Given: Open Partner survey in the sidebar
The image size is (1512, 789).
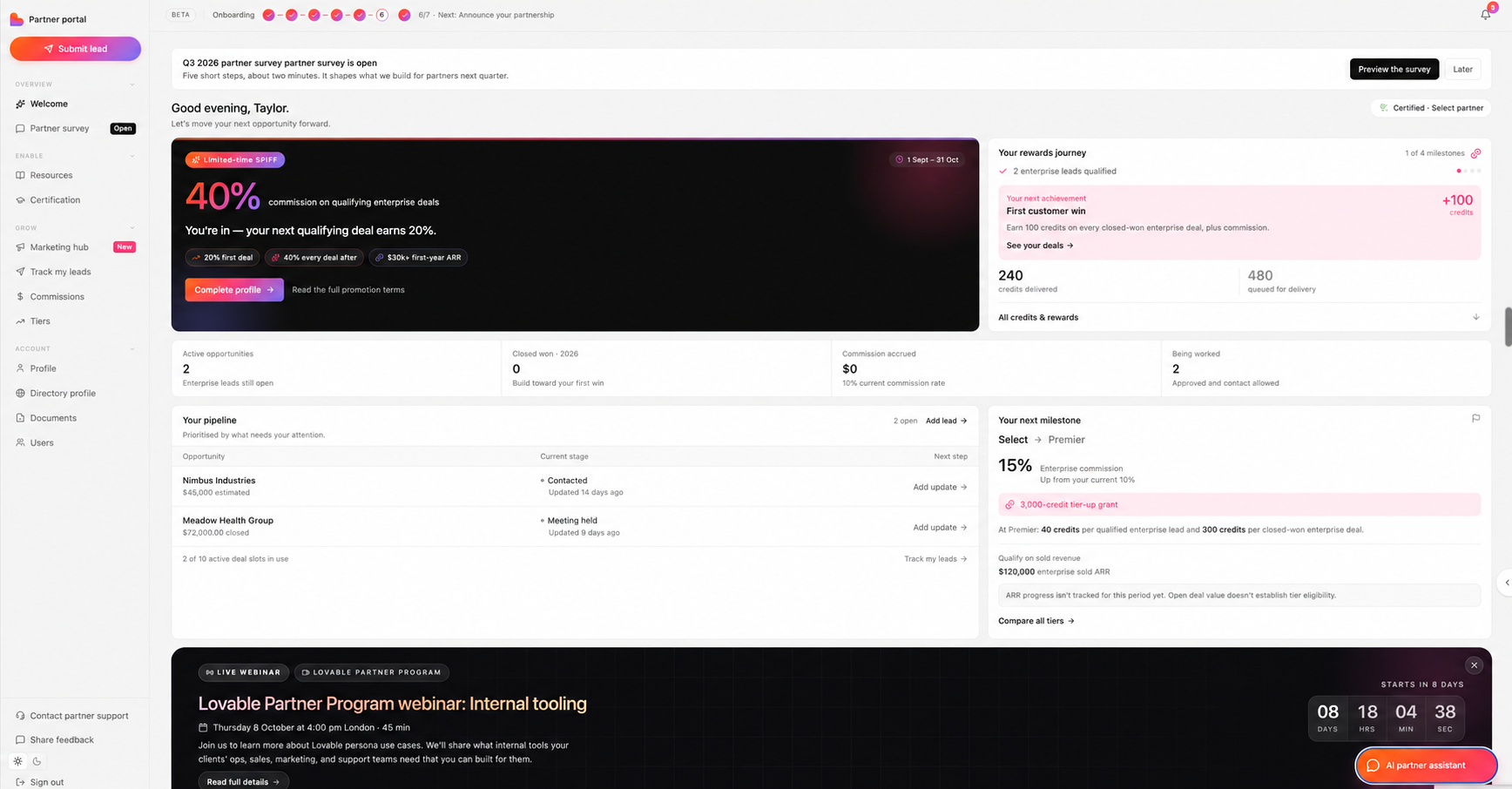Looking at the screenshot, I should pyautogui.click(x=75, y=128).
